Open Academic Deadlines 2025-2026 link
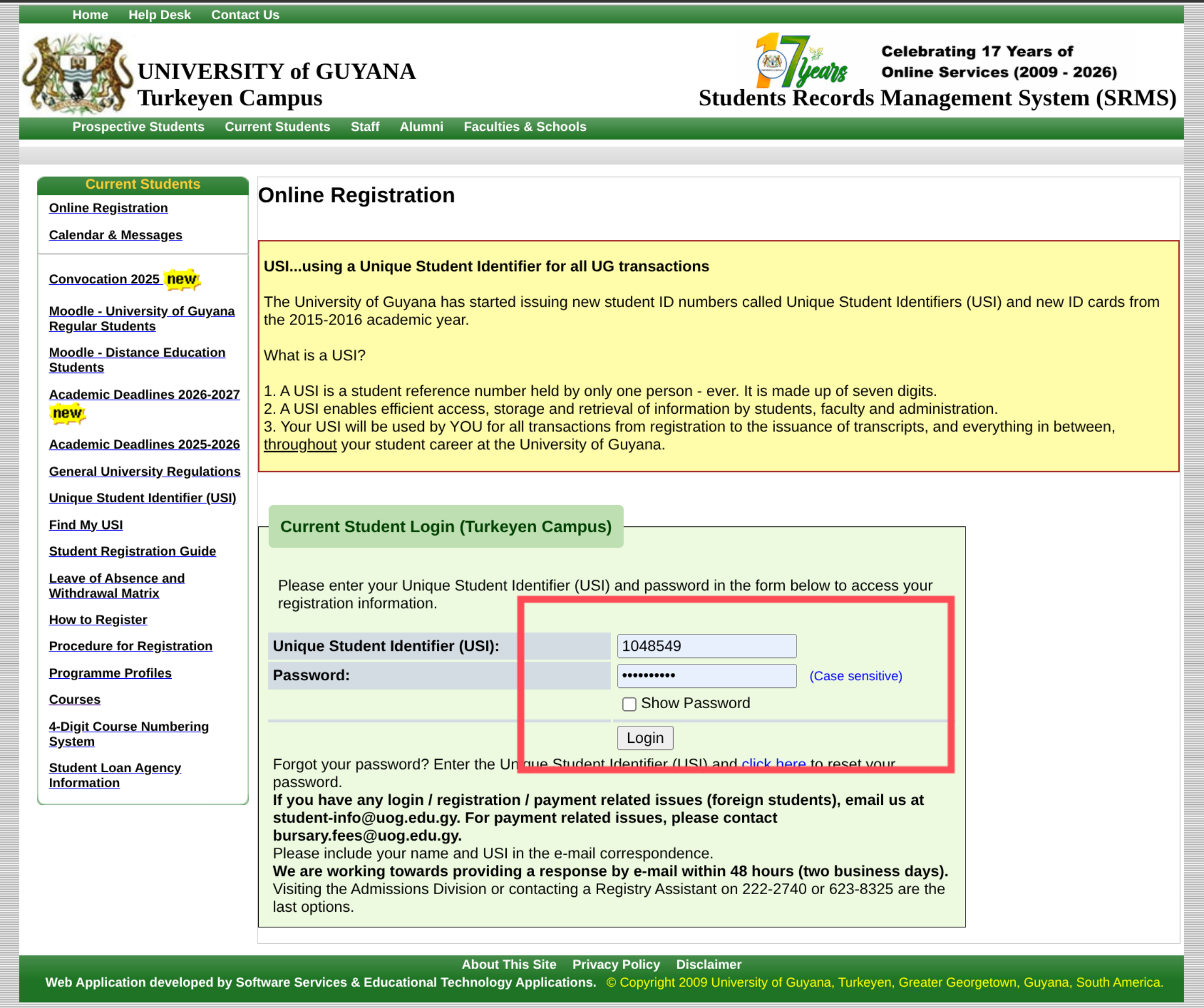 tap(144, 444)
